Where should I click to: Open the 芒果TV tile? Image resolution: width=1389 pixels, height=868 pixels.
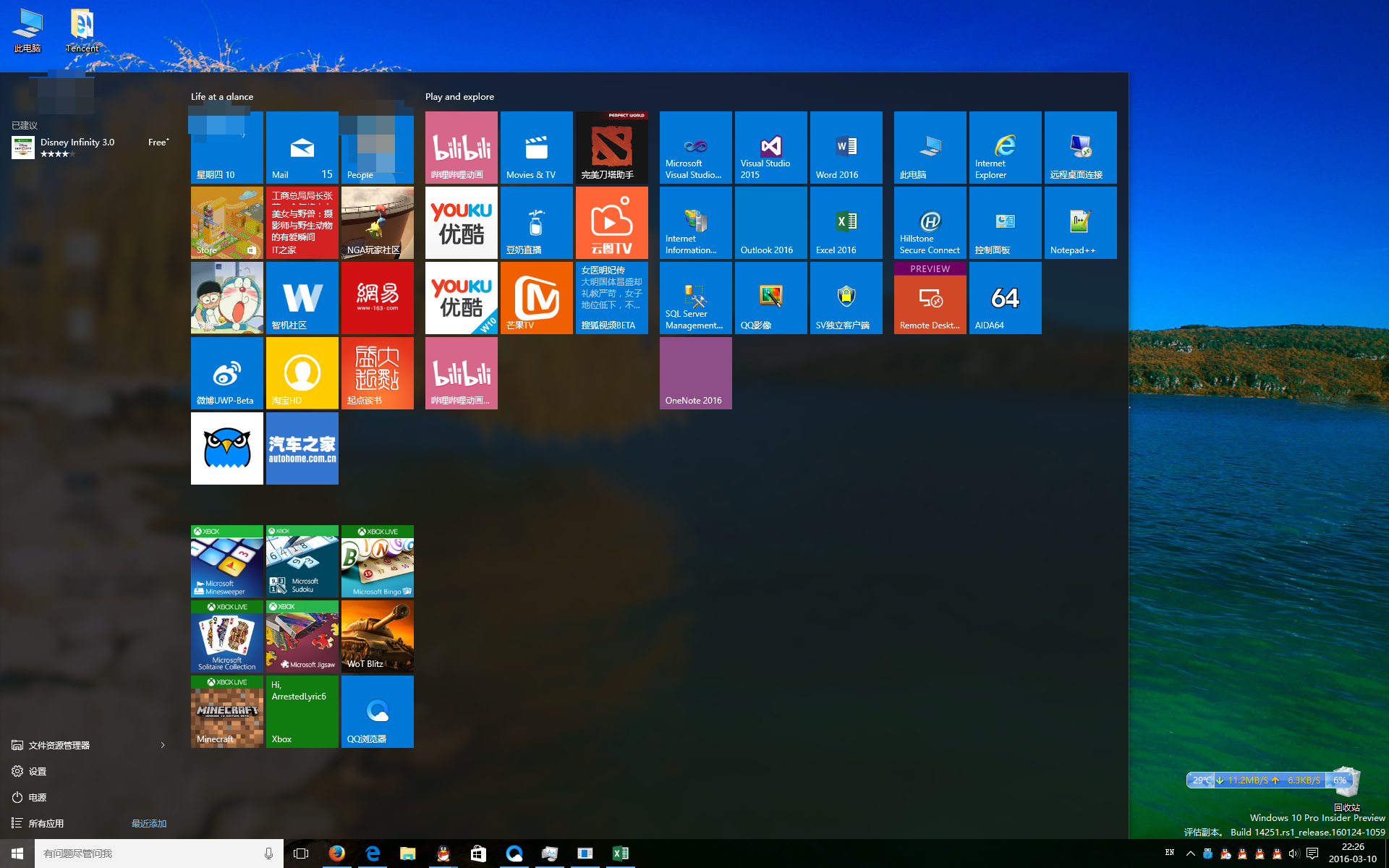[x=537, y=298]
